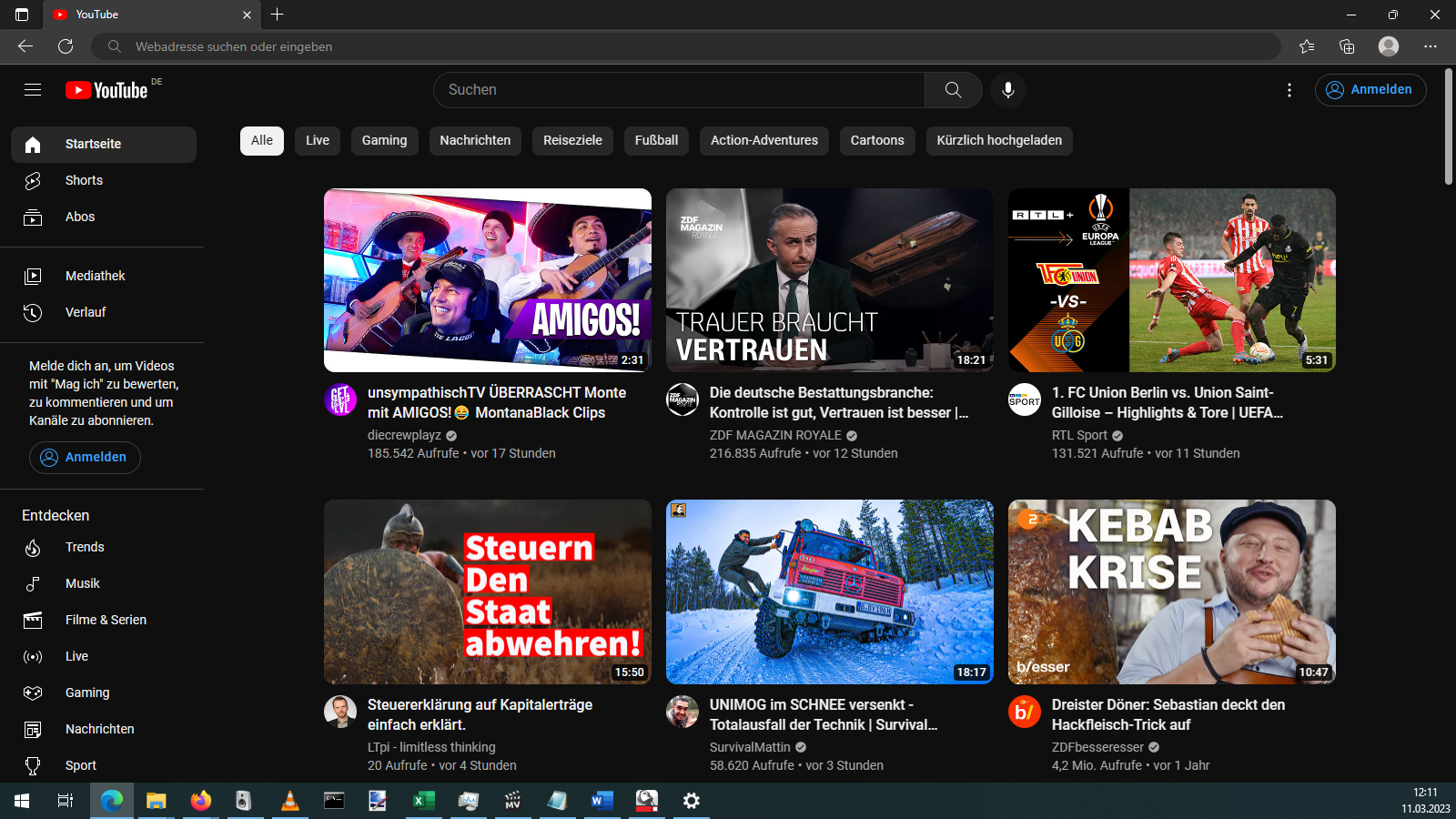Viewport: 1456px width, 819px height.
Task: Click the browser address bar
Action: click(687, 46)
